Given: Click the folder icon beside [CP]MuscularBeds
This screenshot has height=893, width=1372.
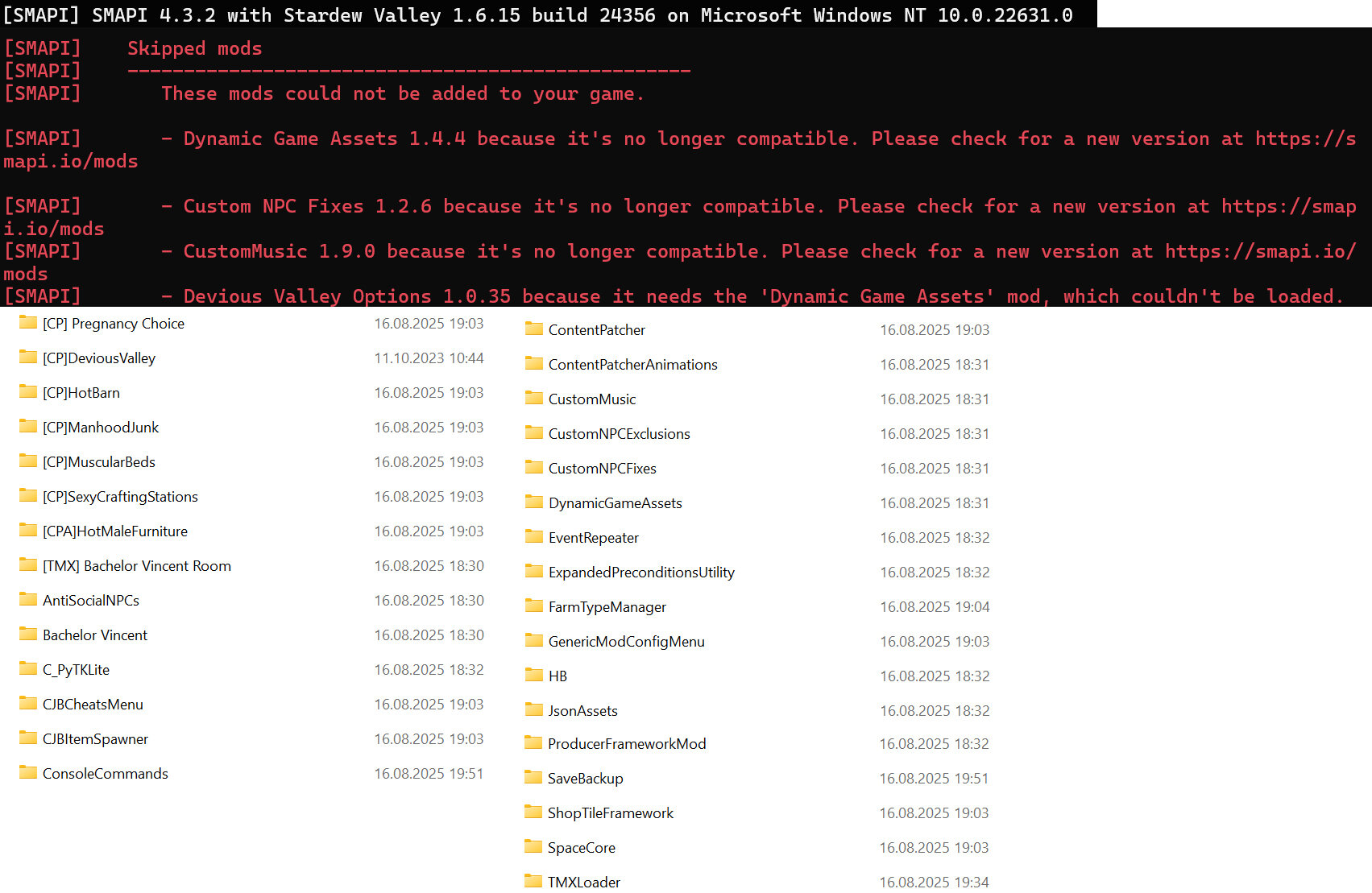Looking at the screenshot, I should 28,461.
